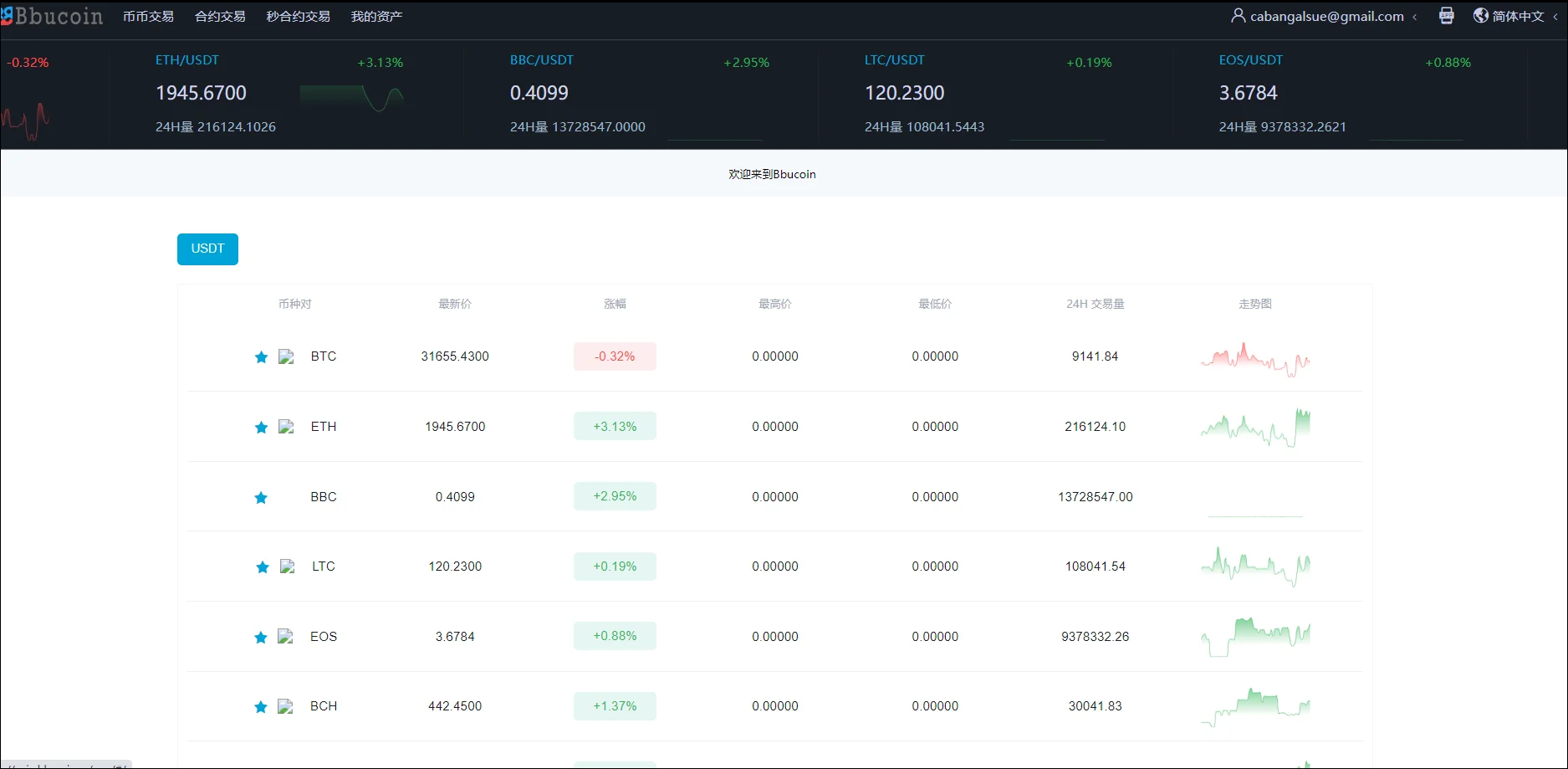The image size is (1568, 769).
Task: Open 币币交易 menu
Action: [x=148, y=17]
